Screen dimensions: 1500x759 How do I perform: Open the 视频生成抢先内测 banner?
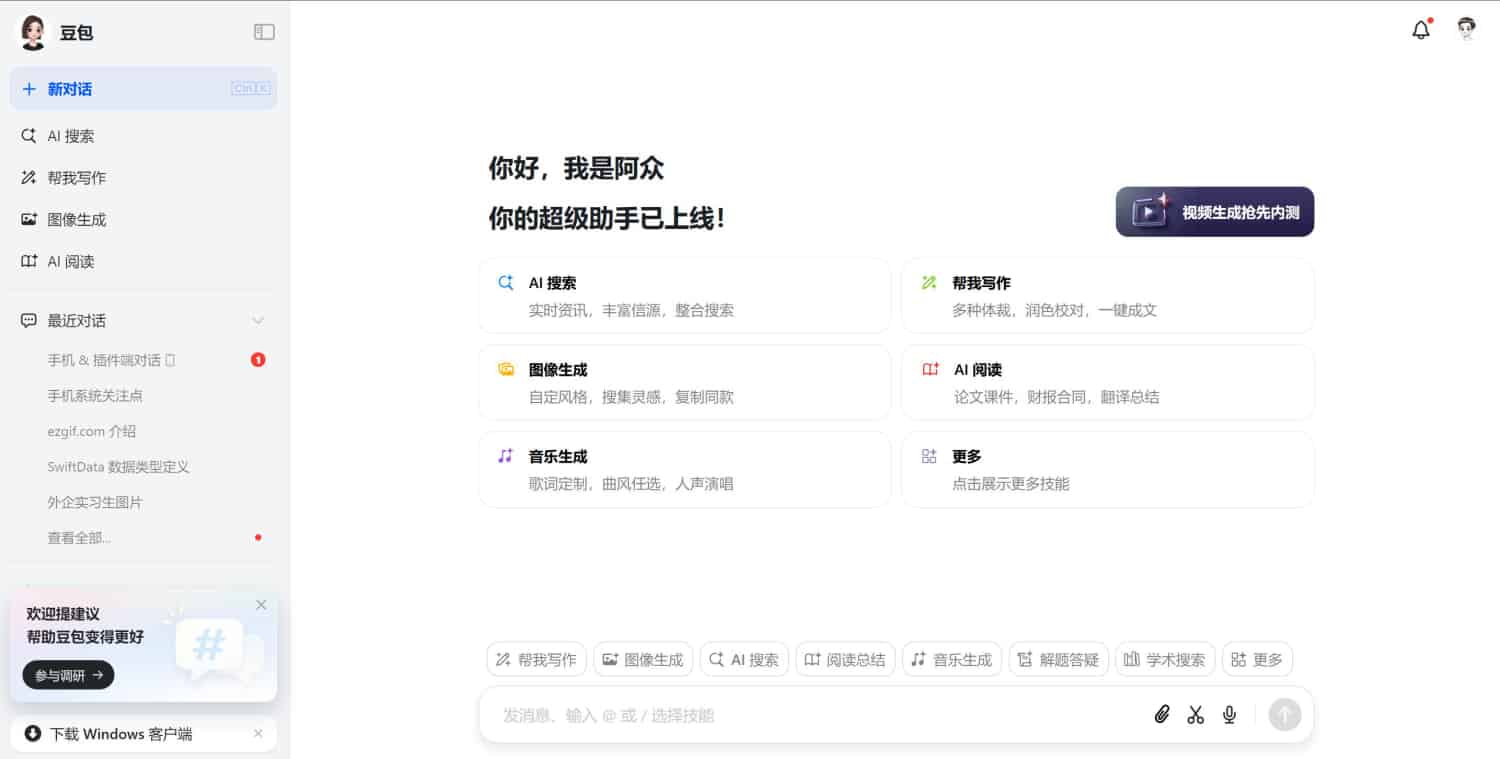tap(1214, 211)
